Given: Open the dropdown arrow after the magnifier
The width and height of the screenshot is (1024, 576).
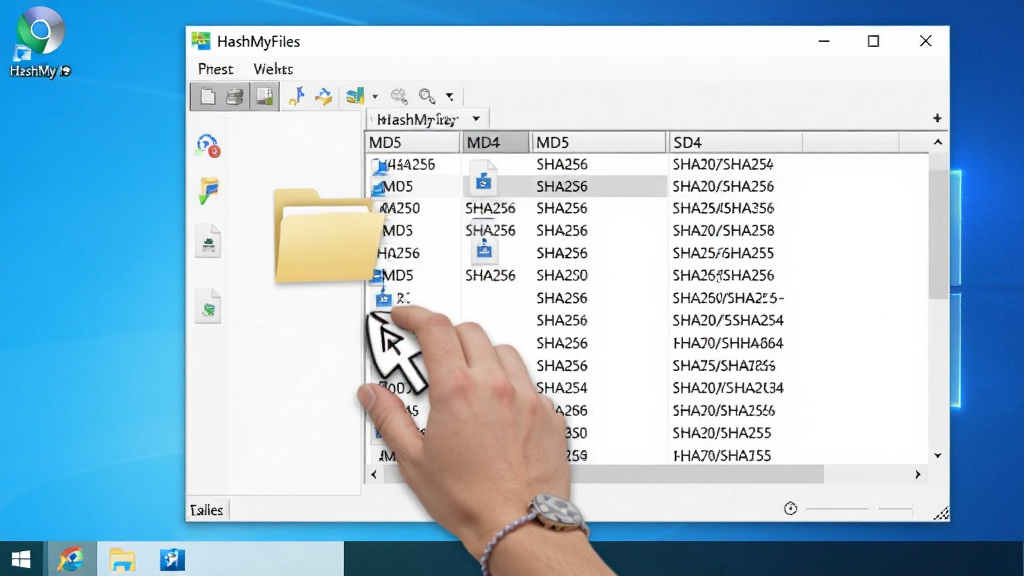Looking at the screenshot, I should (450, 97).
